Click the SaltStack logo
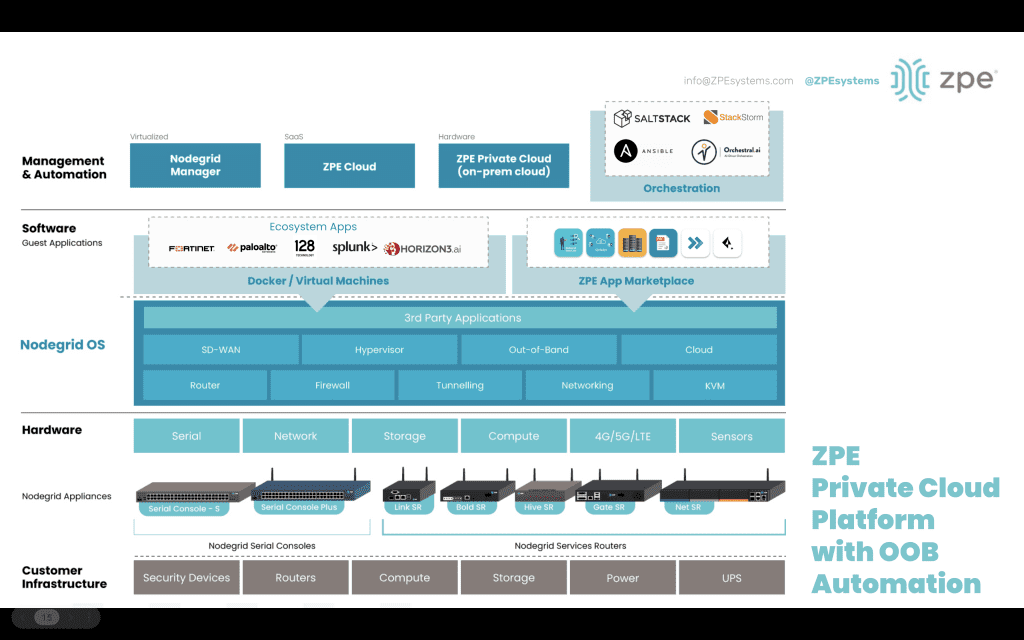This screenshot has height=640, width=1024. [x=652, y=118]
